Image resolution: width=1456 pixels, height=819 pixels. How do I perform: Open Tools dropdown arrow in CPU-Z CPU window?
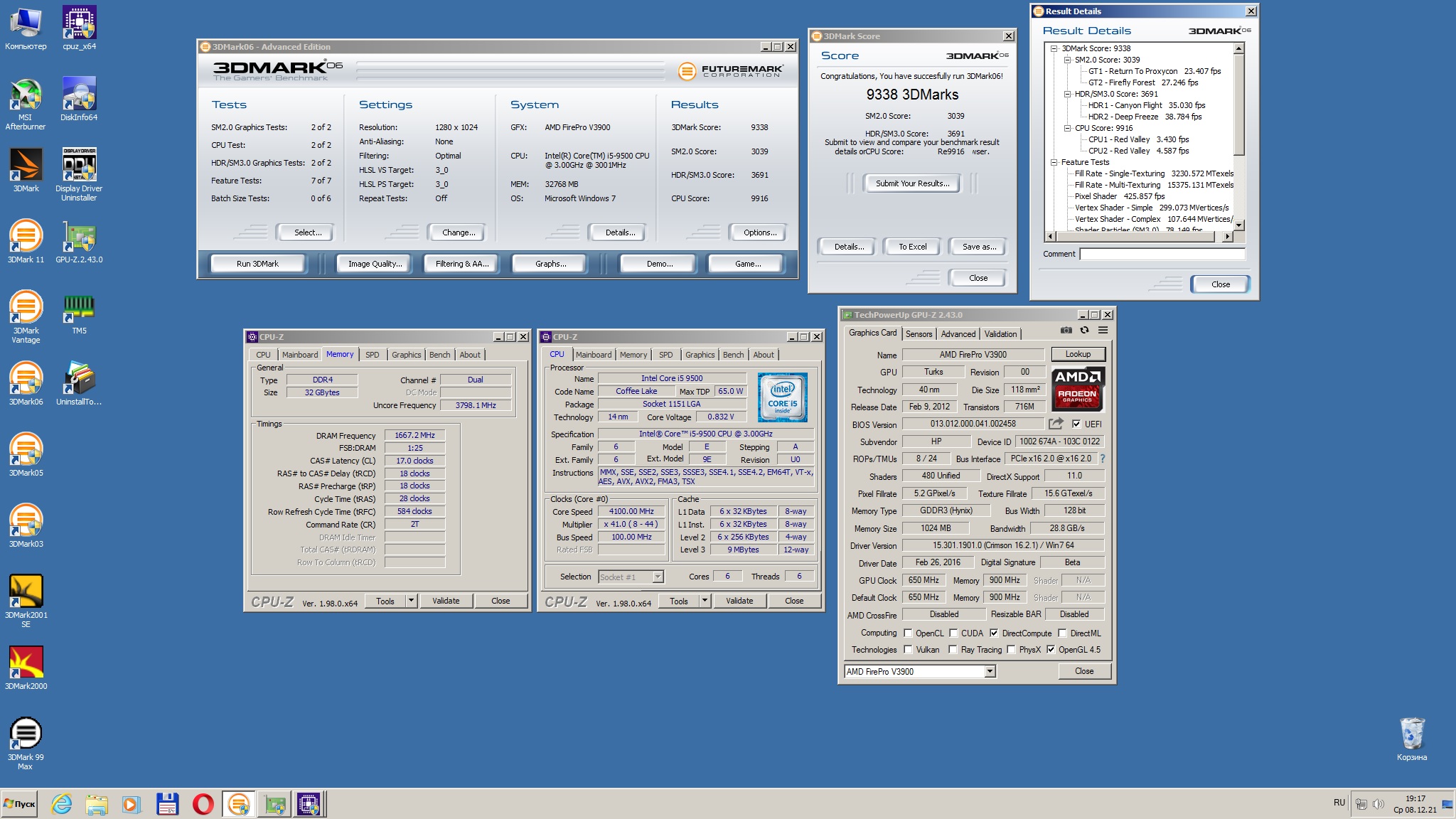(705, 601)
